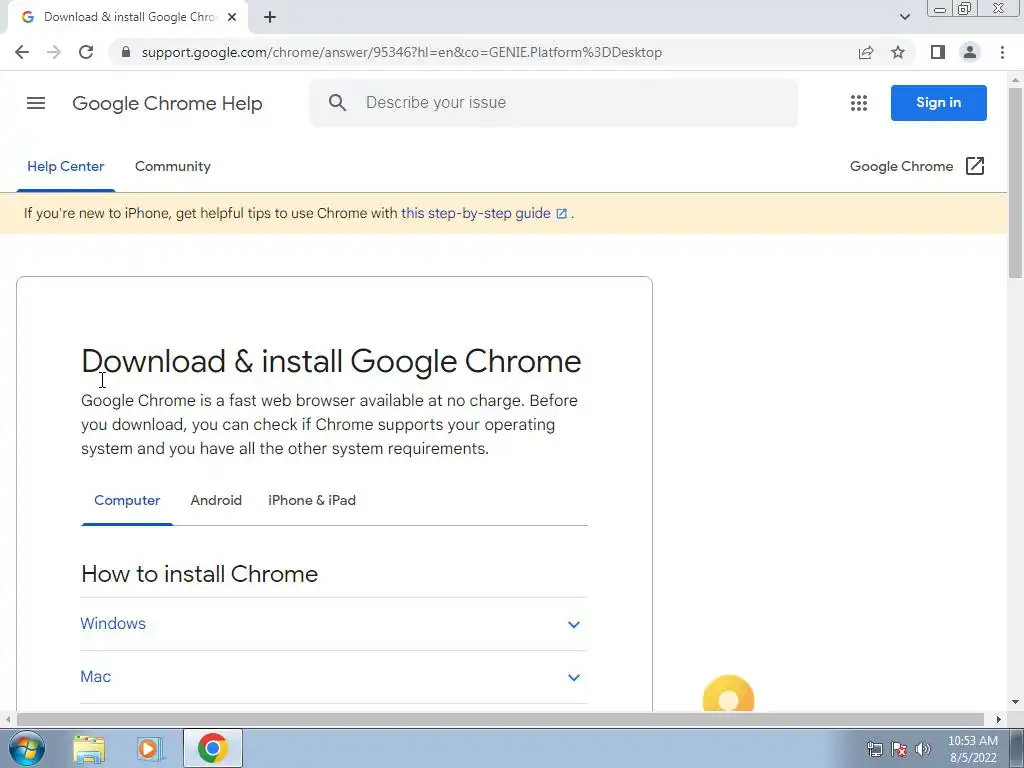Open the hamburger main menu
This screenshot has height=768, width=1024.
click(x=36, y=103)
